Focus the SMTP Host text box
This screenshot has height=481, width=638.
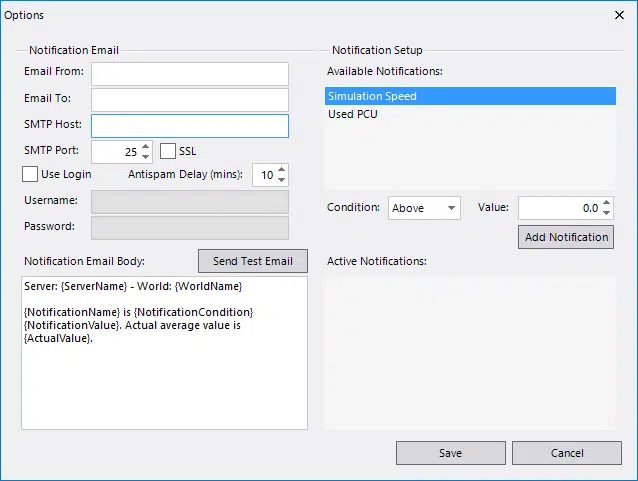pyautogui.click(x=190, y=126)
